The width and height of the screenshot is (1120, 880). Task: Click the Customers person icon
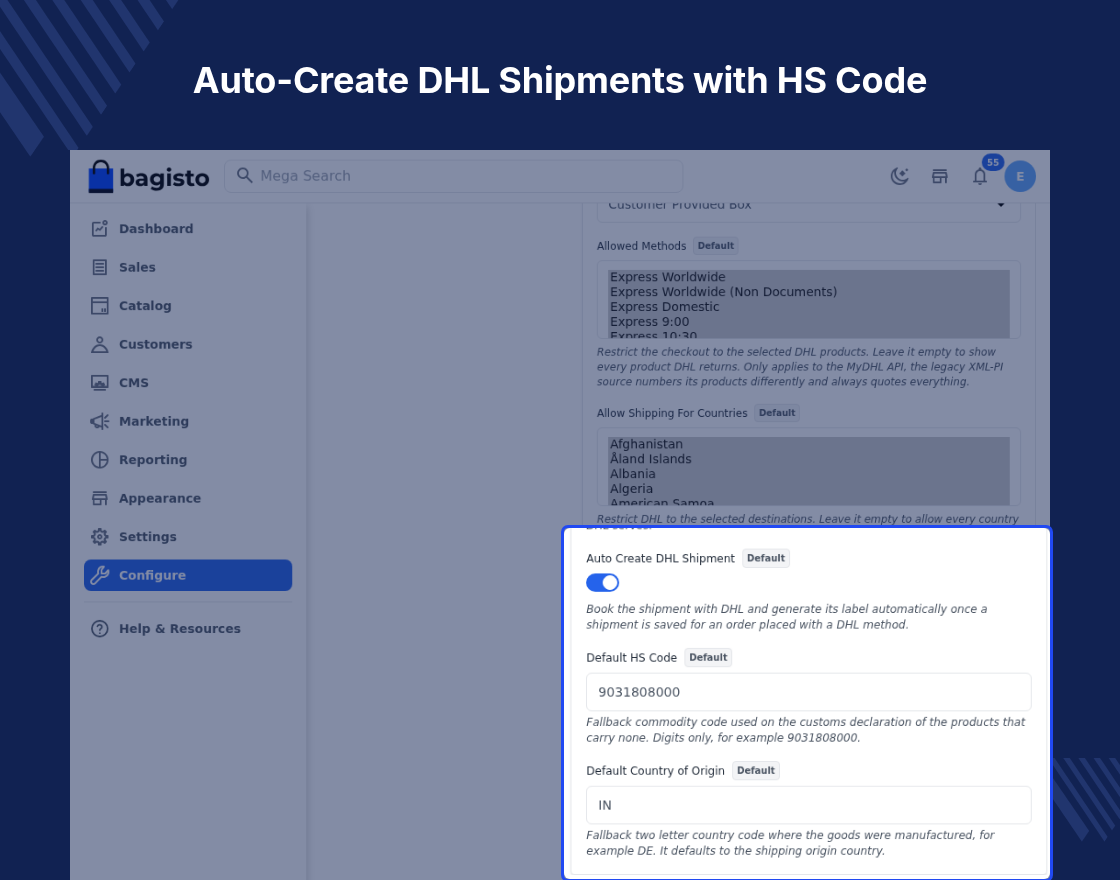(99, 344)
